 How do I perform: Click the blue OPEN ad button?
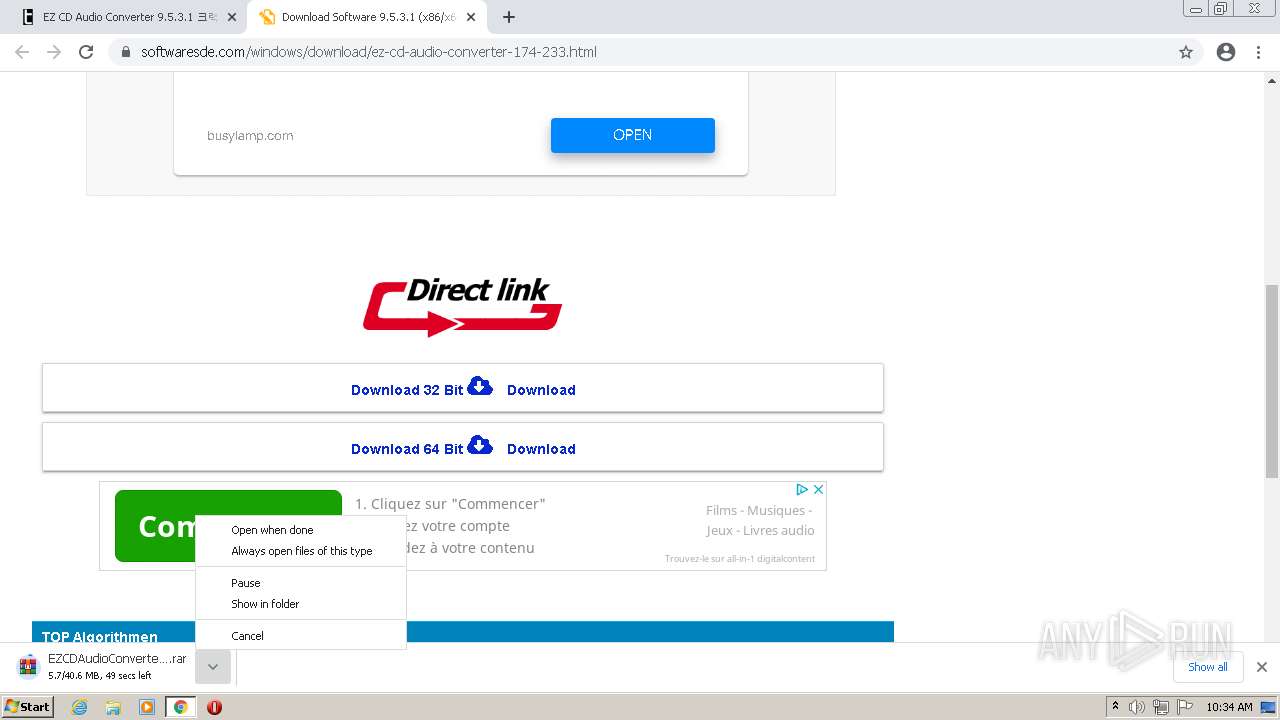click(x=633, y=135)
